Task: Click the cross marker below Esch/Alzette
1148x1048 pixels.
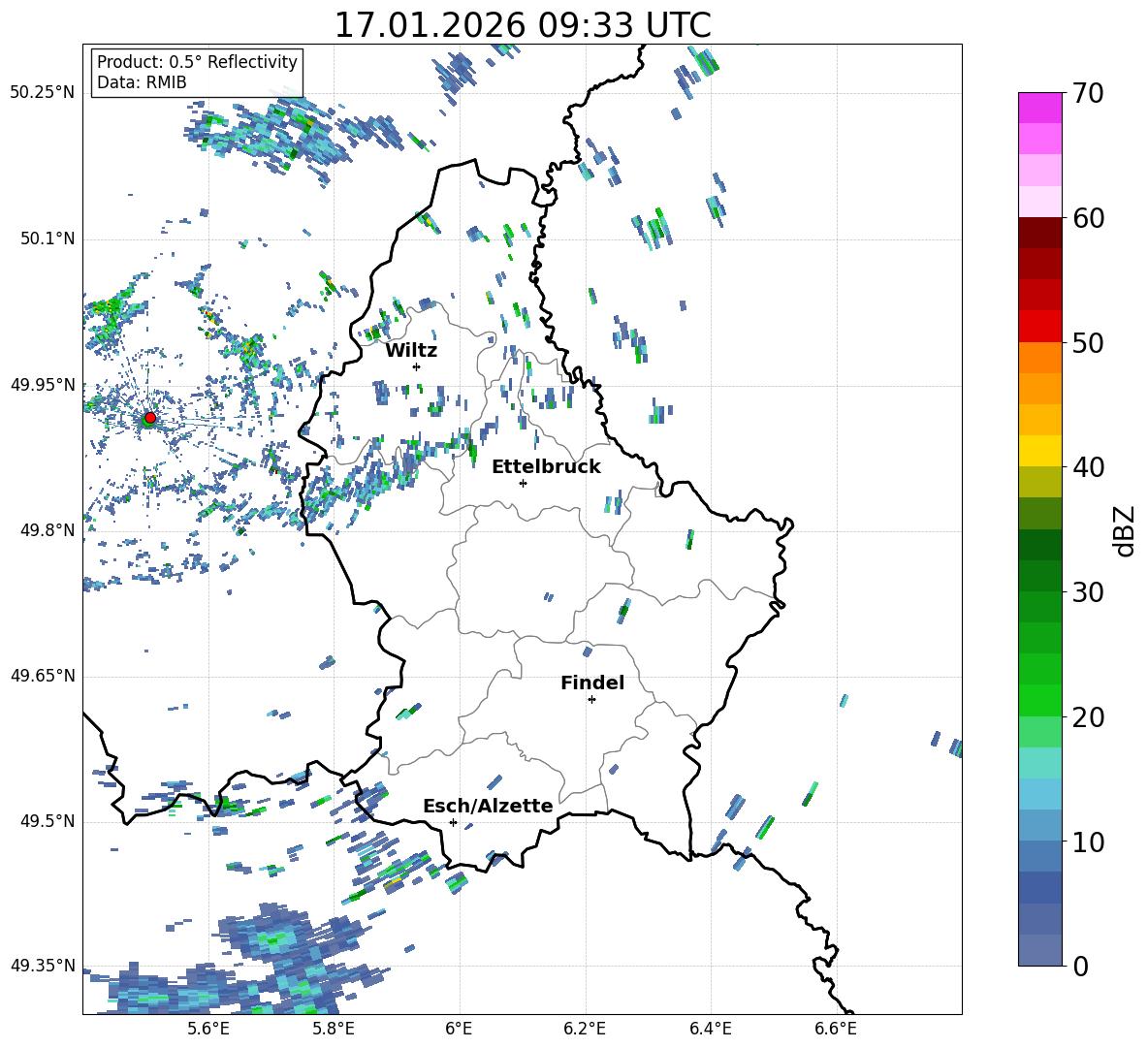Action: 453,822
